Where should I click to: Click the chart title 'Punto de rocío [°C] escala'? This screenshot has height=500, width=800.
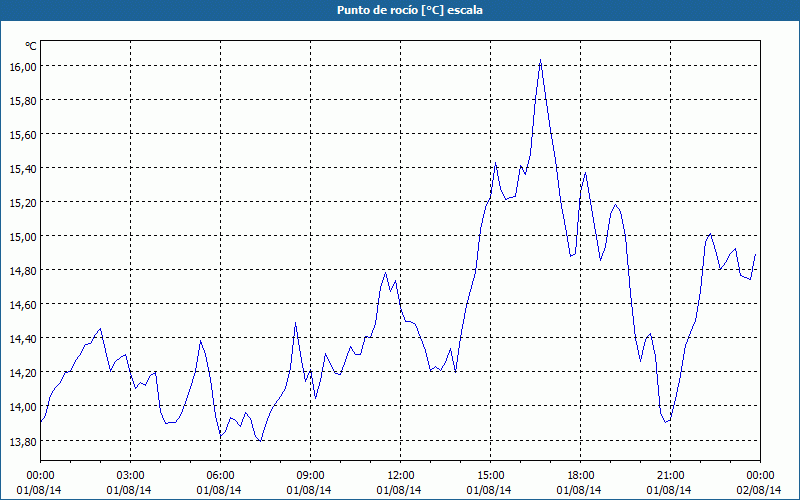click(410, 10)
